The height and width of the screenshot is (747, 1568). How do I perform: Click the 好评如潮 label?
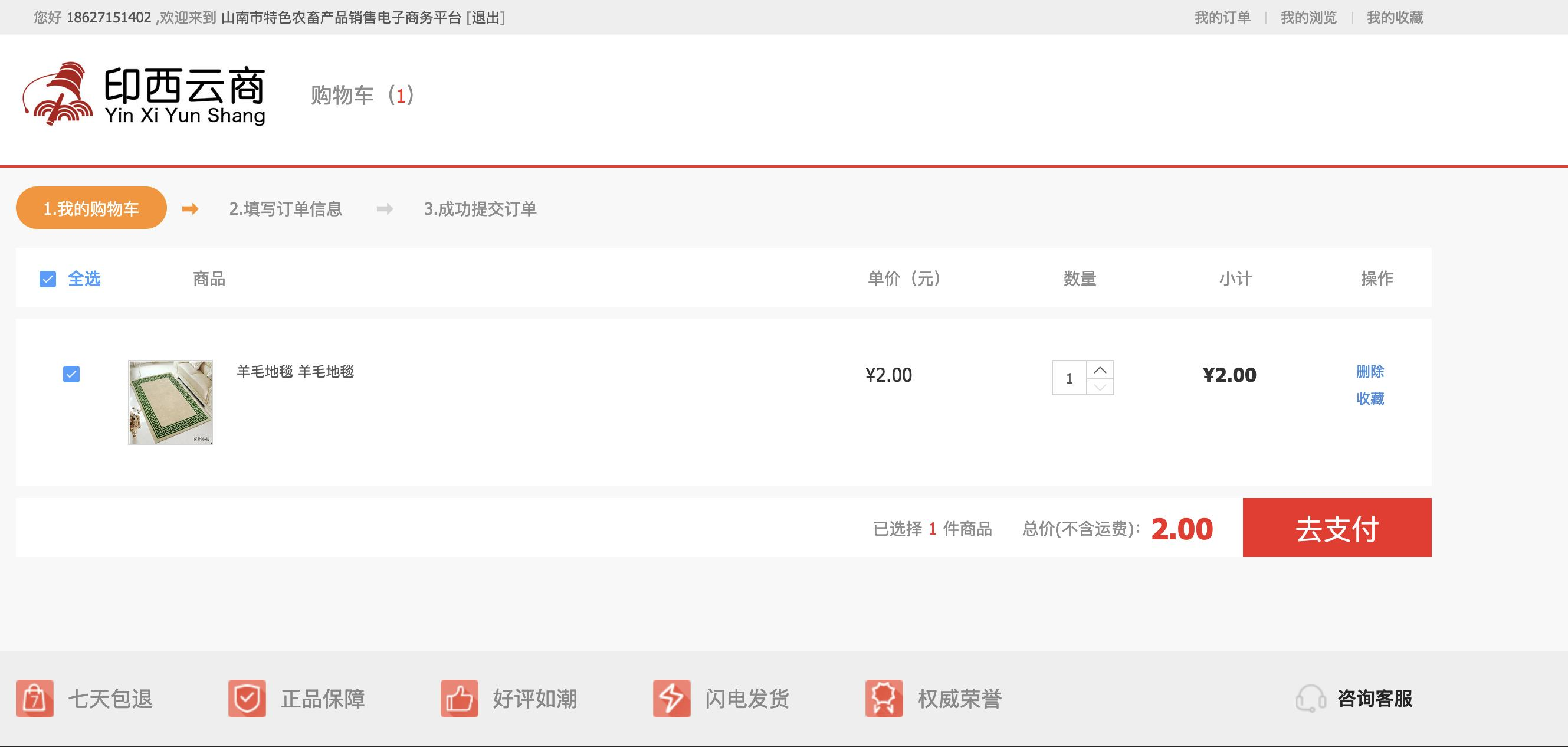point(535,698)
